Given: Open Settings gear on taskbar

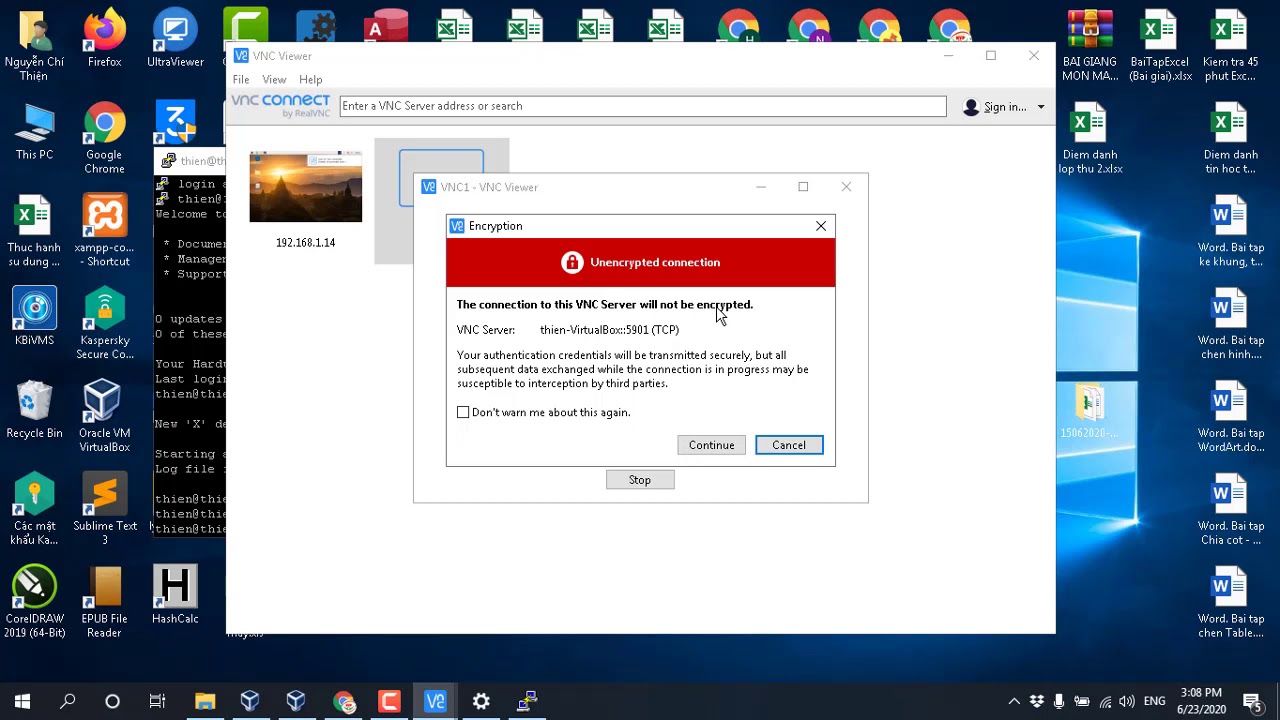Looking at the screenshot, I should 481,701.
